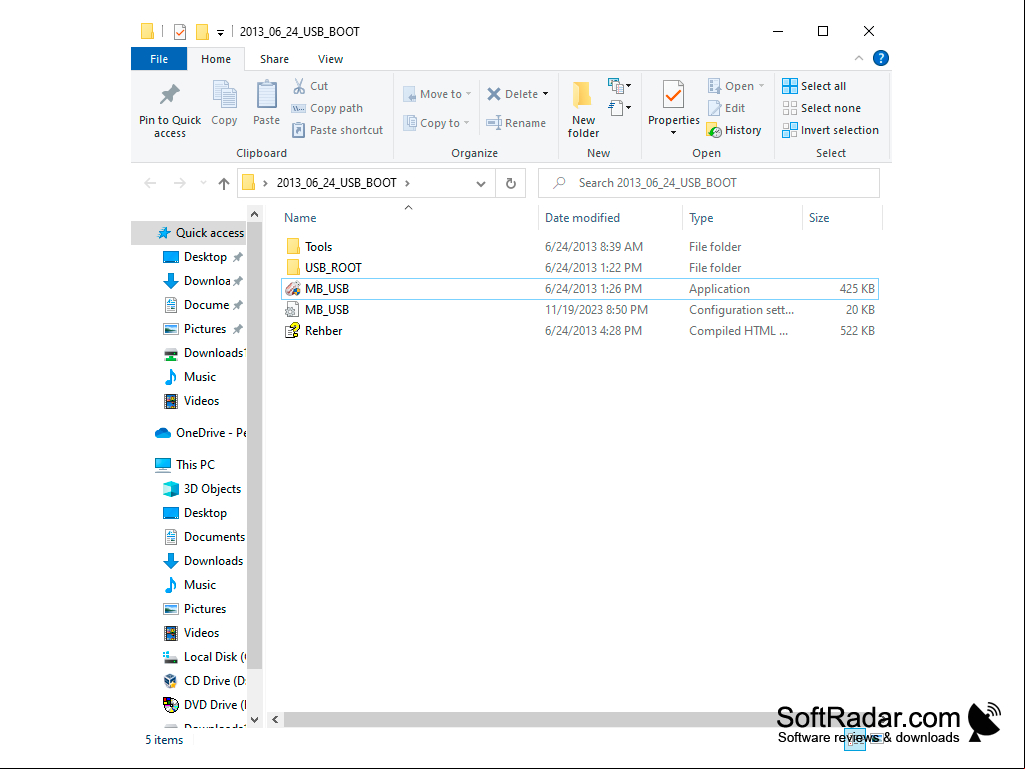1025x769 pixels.
Task: Open Local Disk in navigation pane
Action: click(x=204, y=657)
